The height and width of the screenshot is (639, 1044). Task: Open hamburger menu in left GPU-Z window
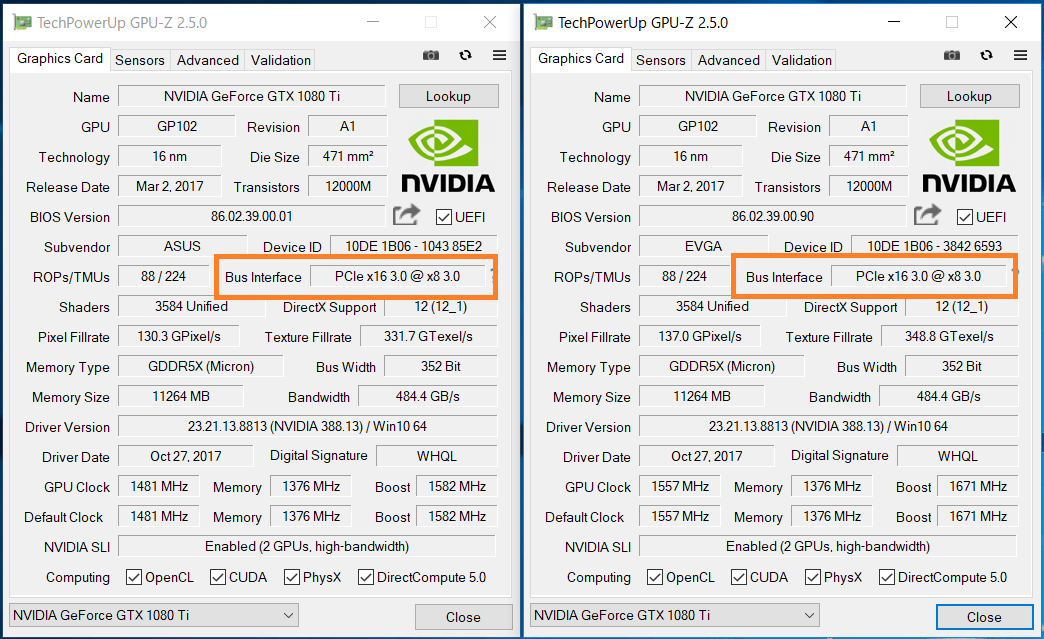(x=499, y=55)
